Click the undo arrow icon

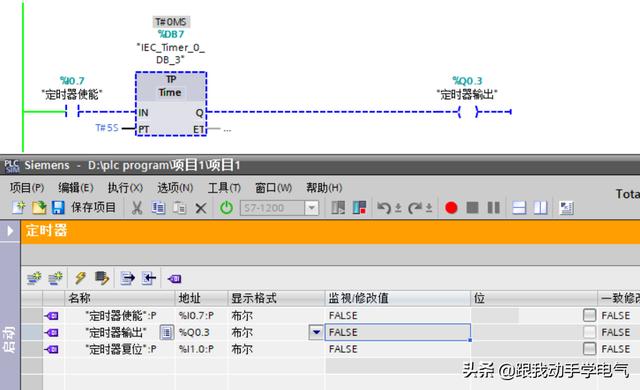click(x=383, y=208)
